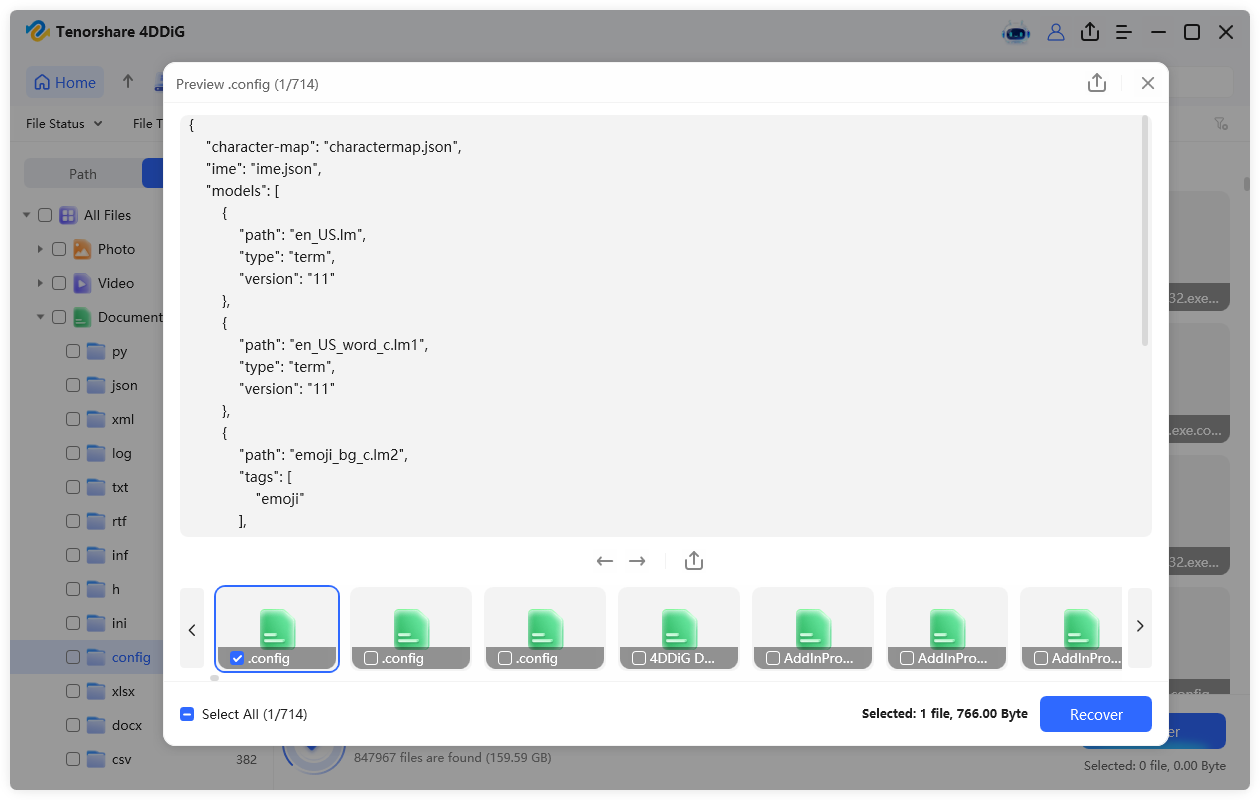Click the 382 count next to csv
1260x800 pixels.
click(x=246, y=759)
